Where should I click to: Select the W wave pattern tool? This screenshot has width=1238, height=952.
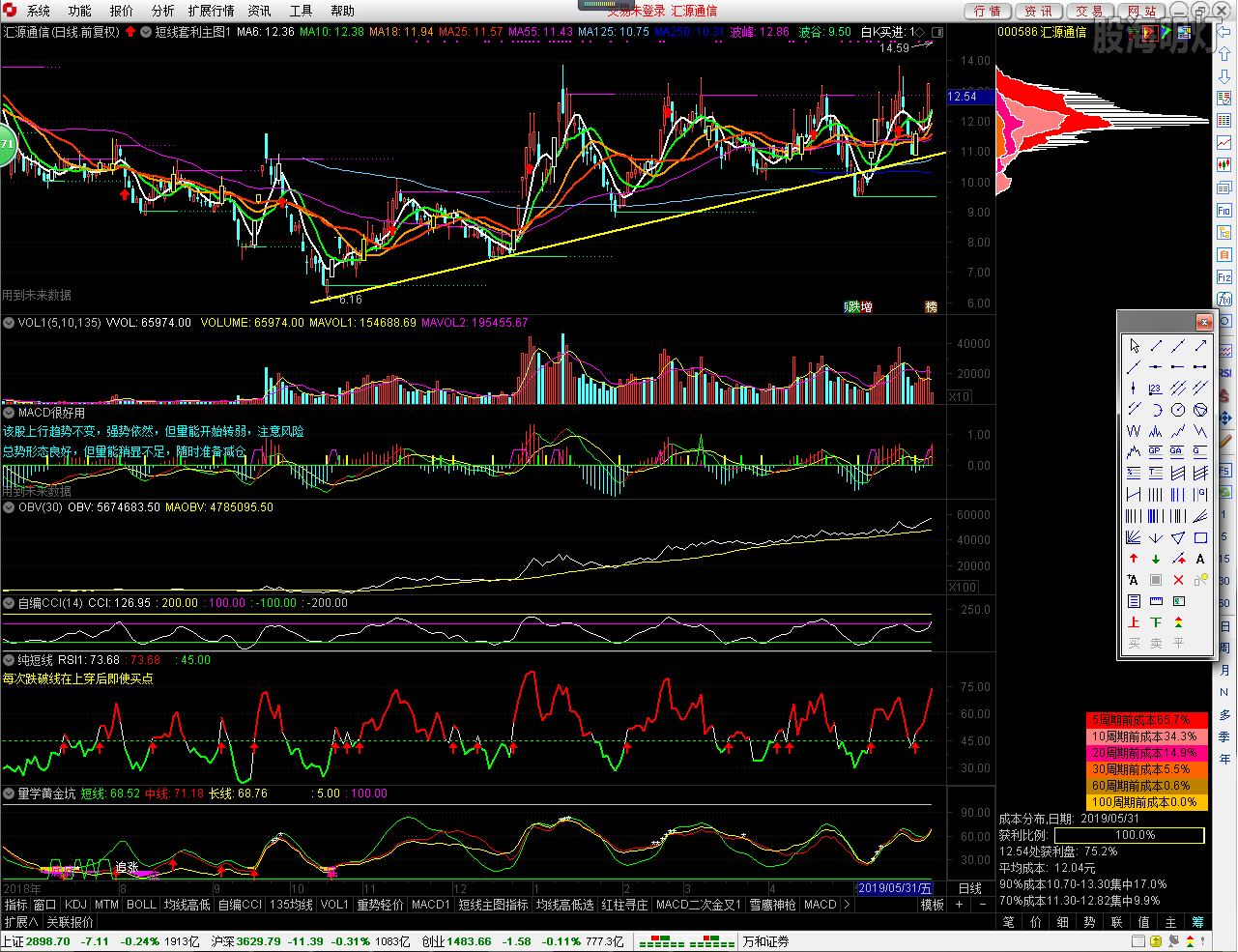[1134, 431]
